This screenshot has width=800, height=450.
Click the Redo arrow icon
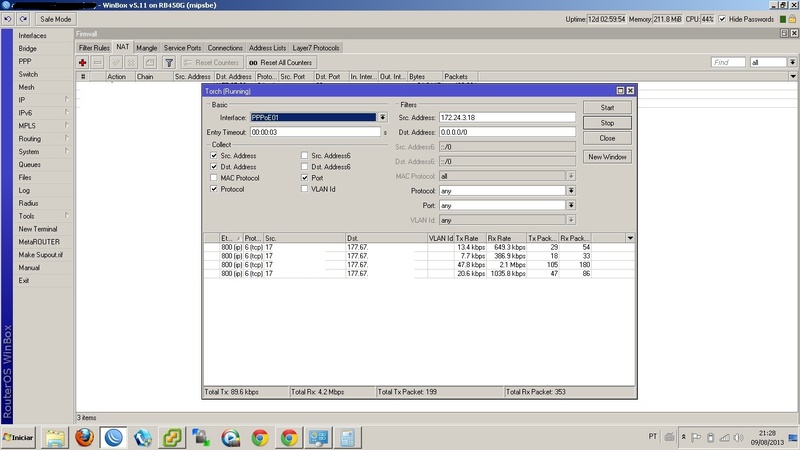(x=22, y=19)
